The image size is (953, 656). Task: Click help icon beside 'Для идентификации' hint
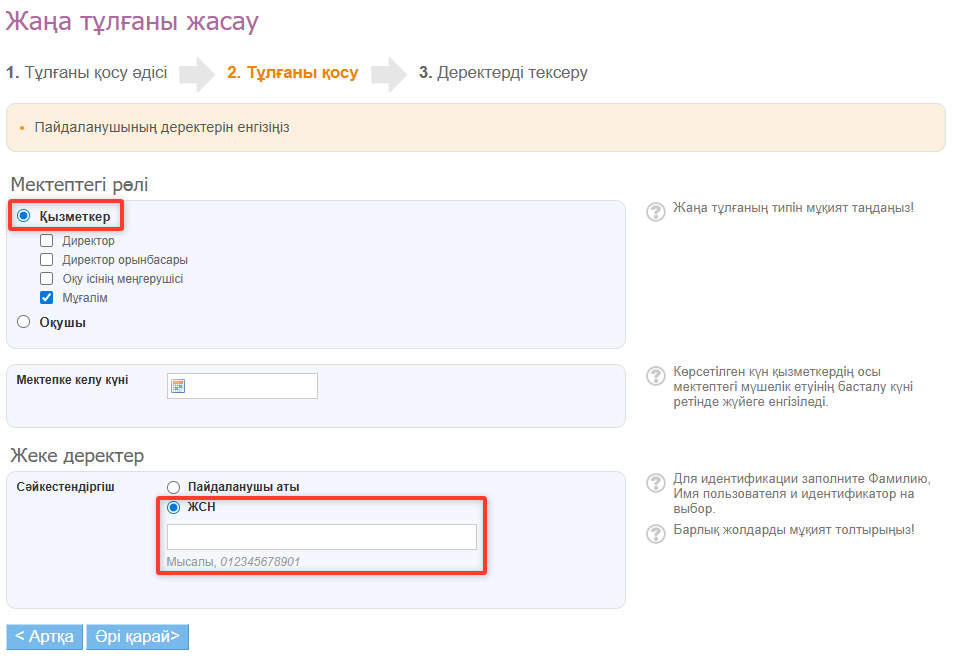tap(655, 482)
